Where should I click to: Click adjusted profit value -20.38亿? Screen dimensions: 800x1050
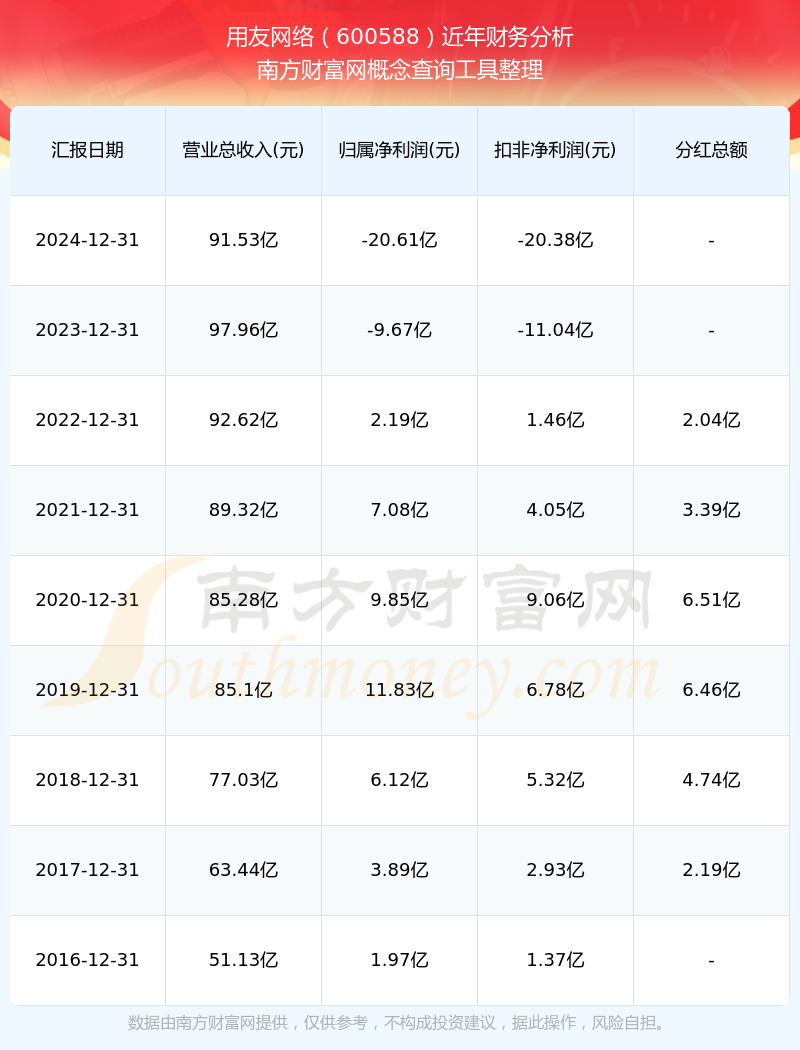[555, 240]
